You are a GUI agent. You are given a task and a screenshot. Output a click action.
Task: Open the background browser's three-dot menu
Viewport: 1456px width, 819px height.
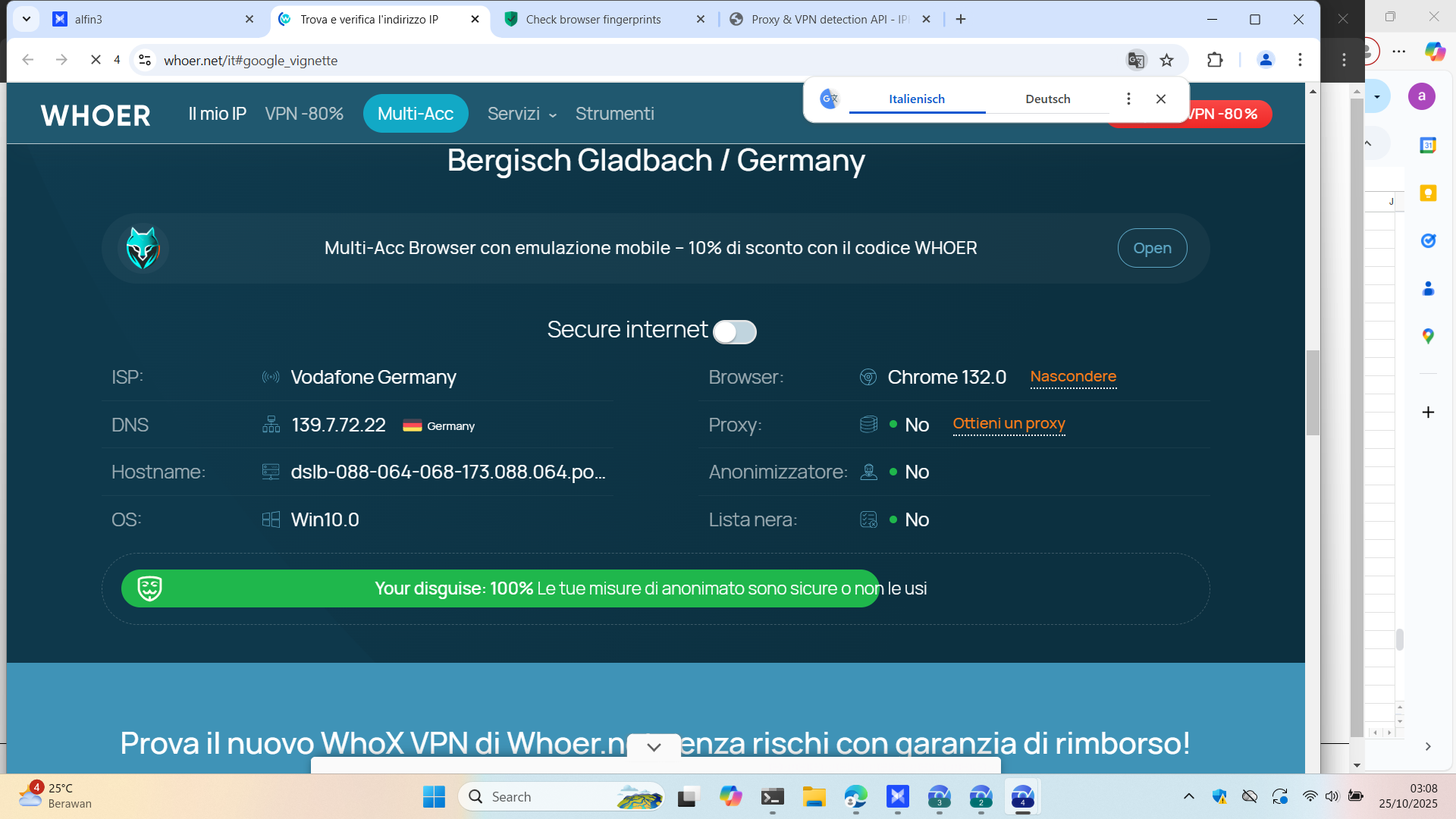click(1399, 52)
